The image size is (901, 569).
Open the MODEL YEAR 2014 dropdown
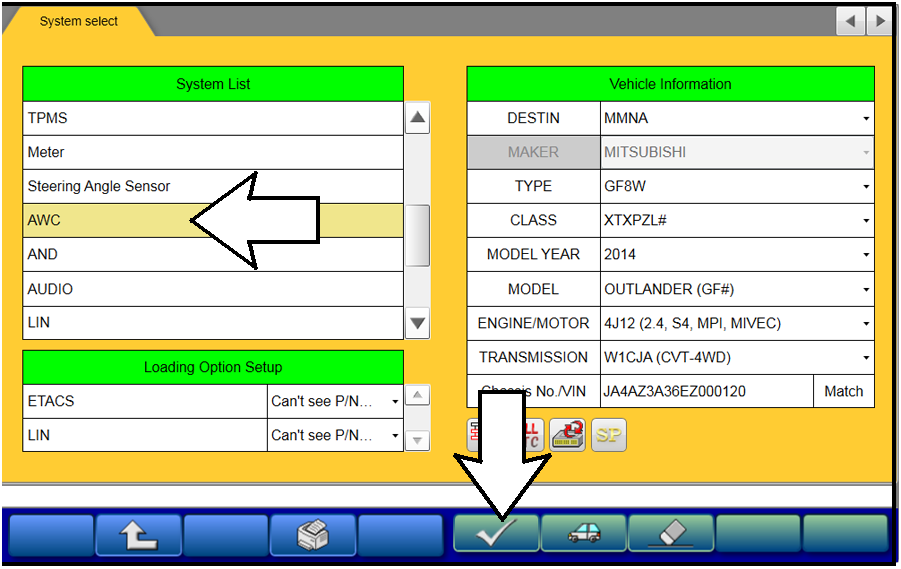pyautogui.click(x=736, y=254)
